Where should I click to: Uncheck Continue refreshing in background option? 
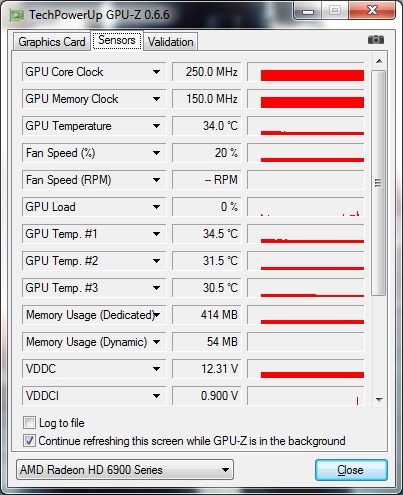29,441
